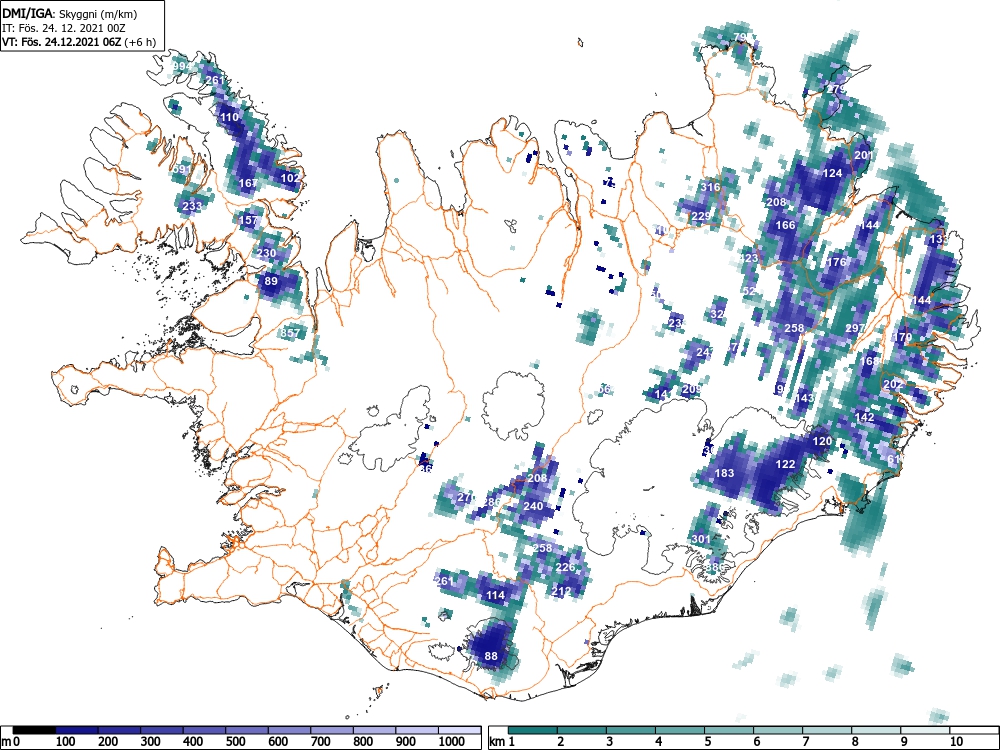Click the '183' visibility value on the map
Image resolution: width=1000 pixels, height=750 pixels.
(x=724, y=473)
